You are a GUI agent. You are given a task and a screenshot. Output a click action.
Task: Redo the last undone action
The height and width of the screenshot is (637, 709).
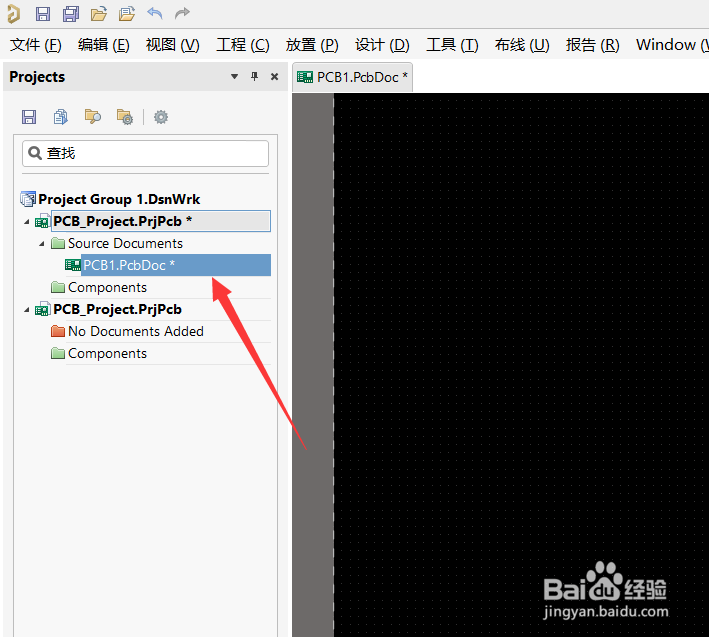pos(182,13)
